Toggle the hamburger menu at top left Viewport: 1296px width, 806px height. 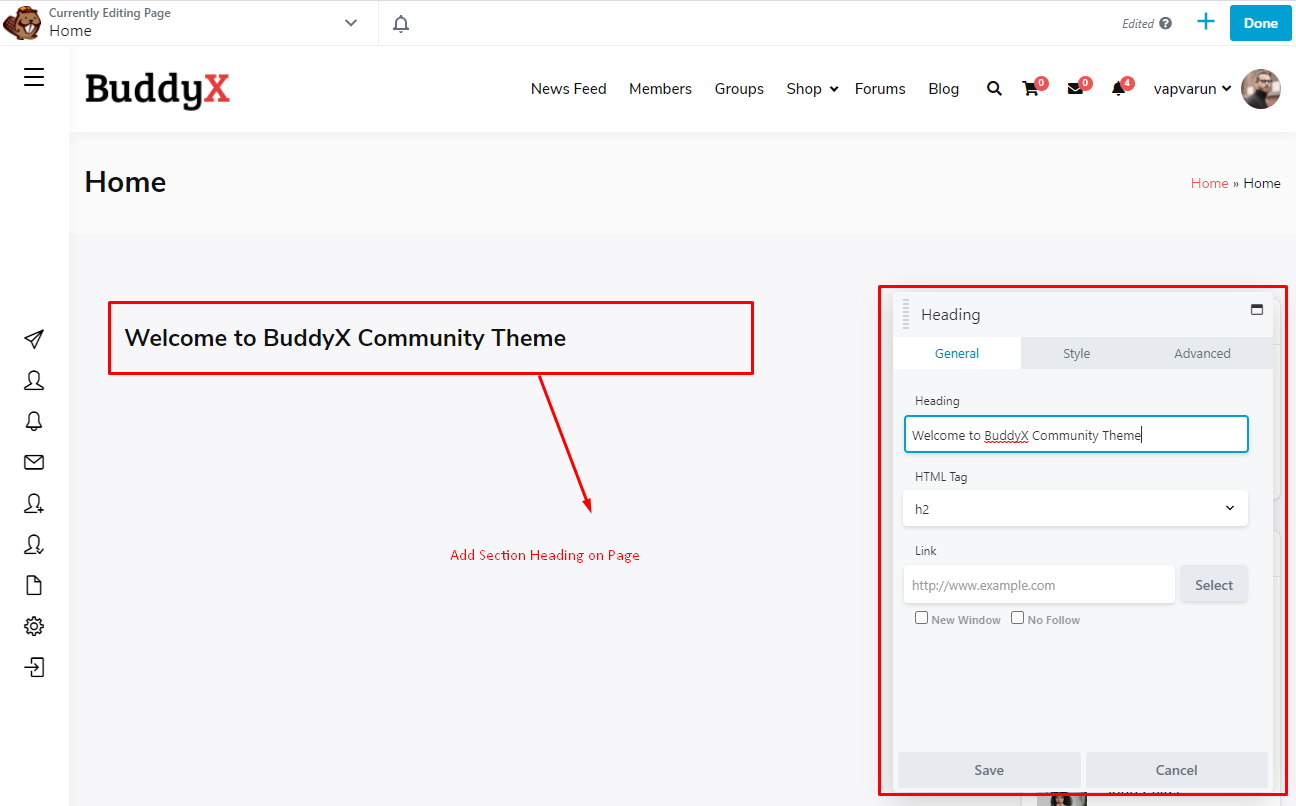click(33, 76)
